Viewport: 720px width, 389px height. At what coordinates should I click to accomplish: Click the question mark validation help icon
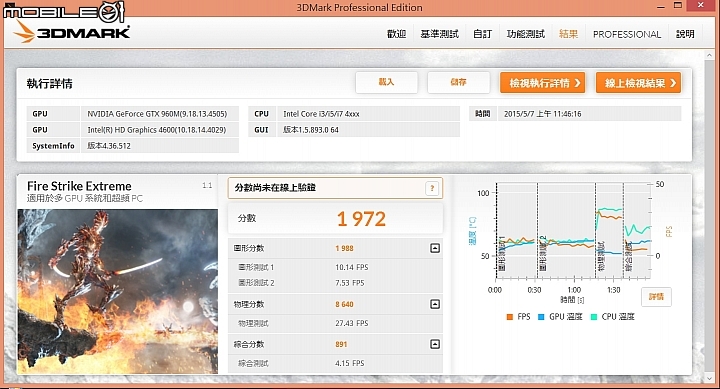tap(432, 188)
